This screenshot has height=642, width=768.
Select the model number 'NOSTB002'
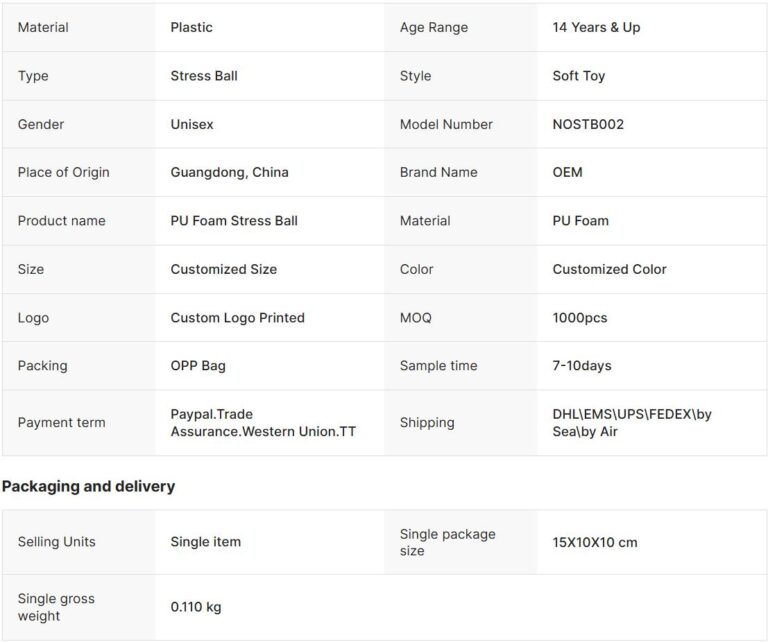pos(588,124)
